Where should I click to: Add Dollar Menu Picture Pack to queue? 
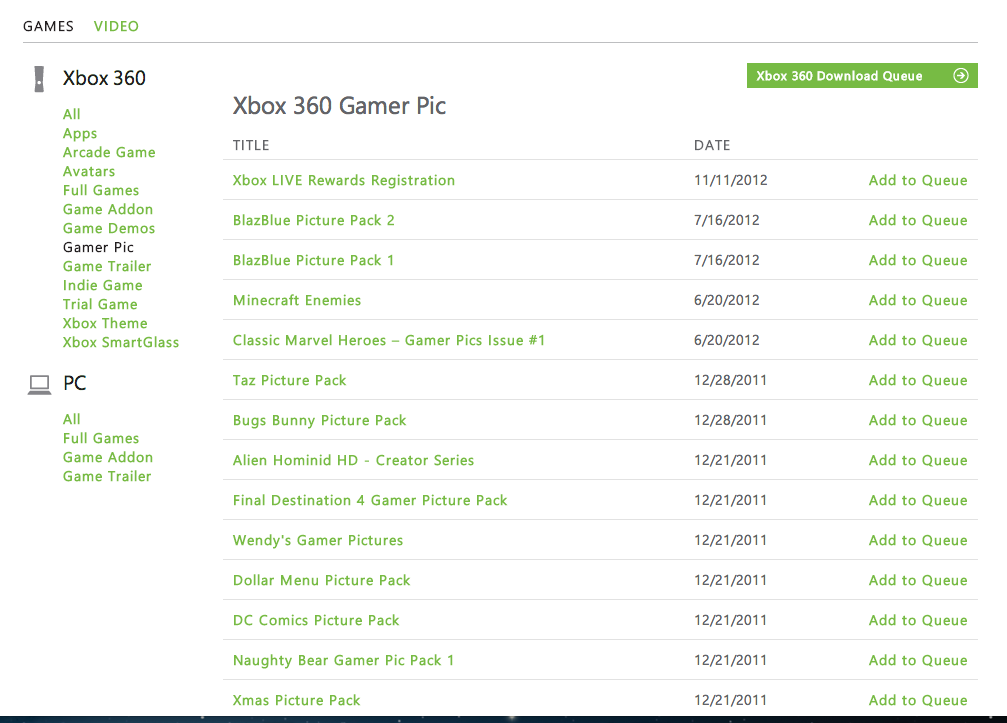click(x=918, y=580)
